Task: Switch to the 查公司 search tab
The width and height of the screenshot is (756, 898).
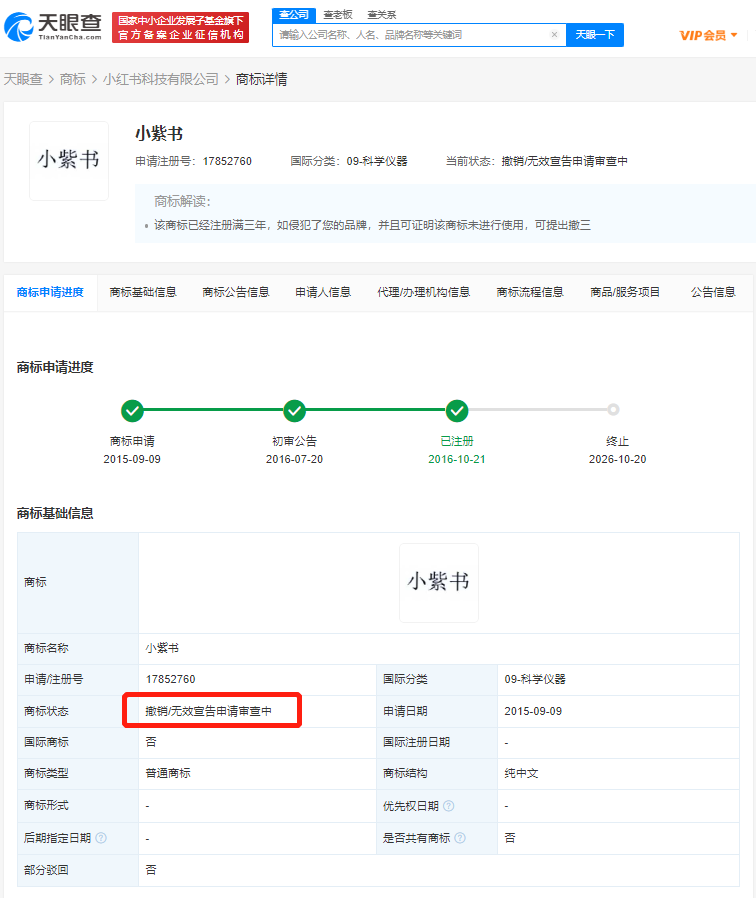Action: pos(294,15)
